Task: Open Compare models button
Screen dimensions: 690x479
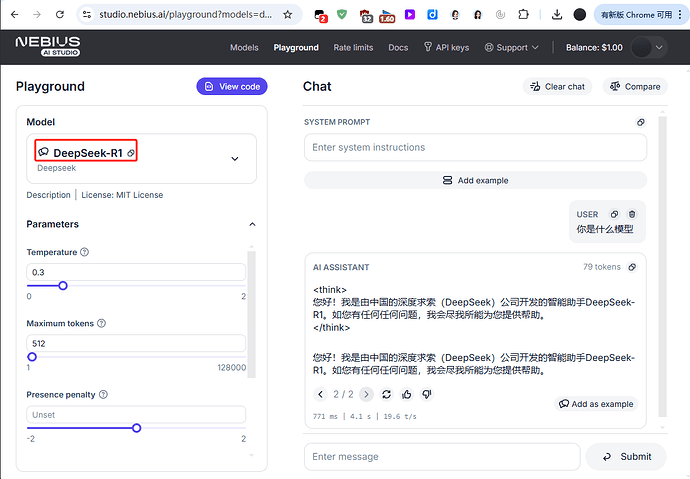Action: click(x=635, y=87)
